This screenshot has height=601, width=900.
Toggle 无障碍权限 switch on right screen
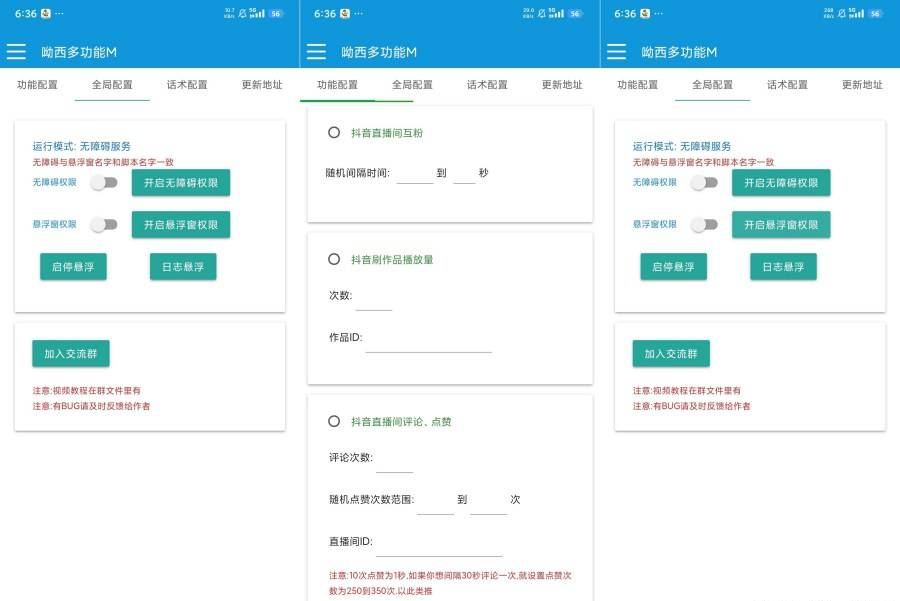[x=705, y=183]
